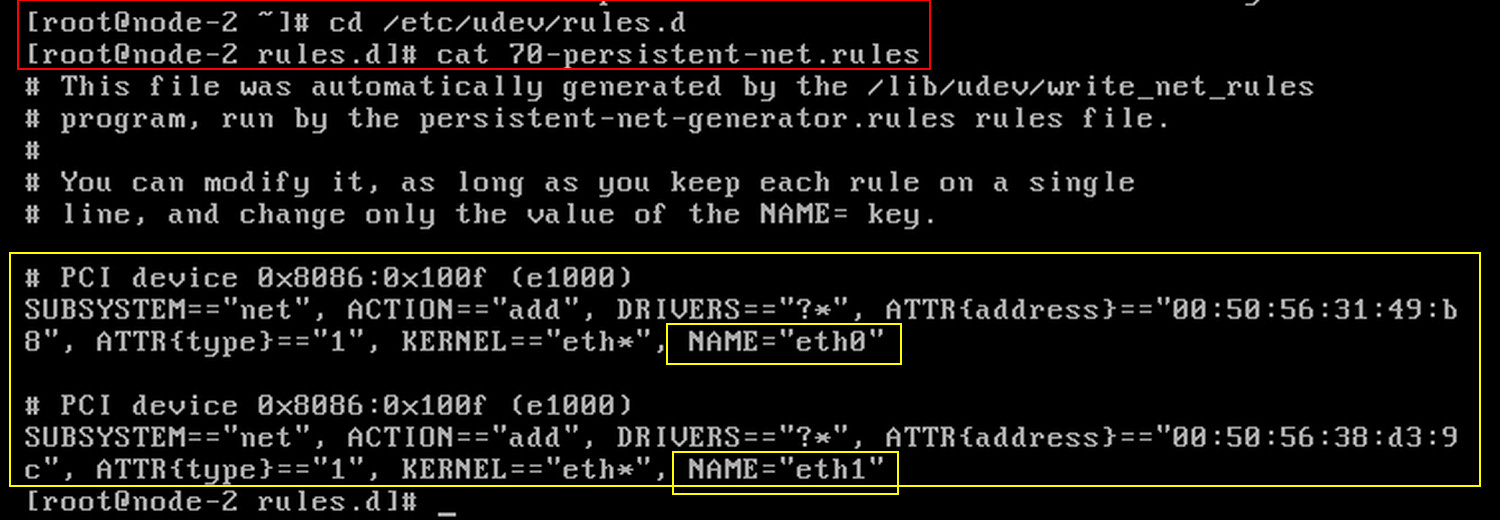This screenshot has width=1500, height=520.
Task: Click the second DRIVERS=="?*" entry
Action: pos(733,438)
